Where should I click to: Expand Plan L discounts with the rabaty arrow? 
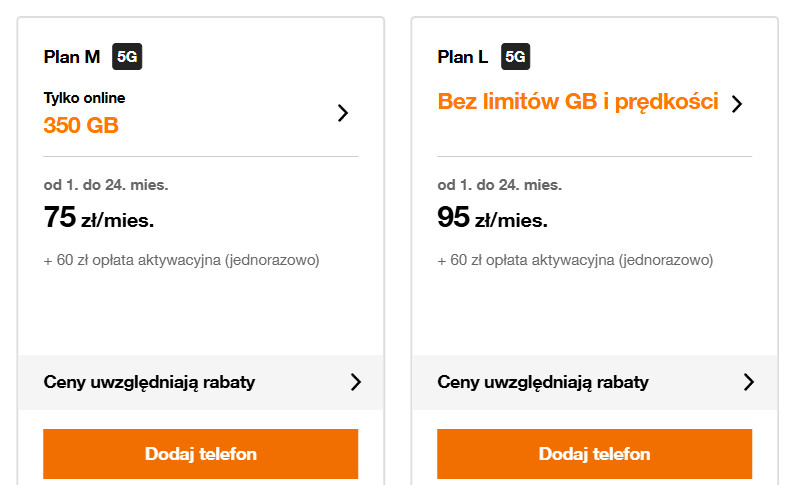pyautogui.click(x=749, y=382)
